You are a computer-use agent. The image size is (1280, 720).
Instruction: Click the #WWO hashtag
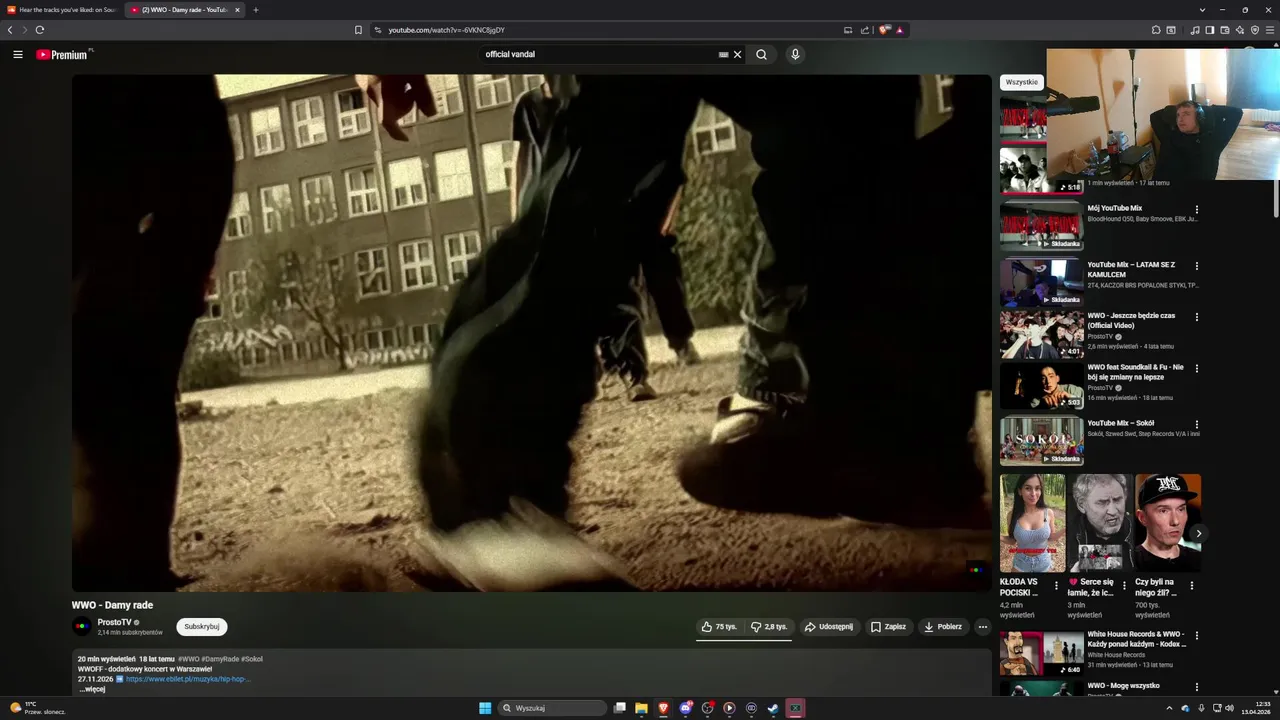click(x=188, y=659)
